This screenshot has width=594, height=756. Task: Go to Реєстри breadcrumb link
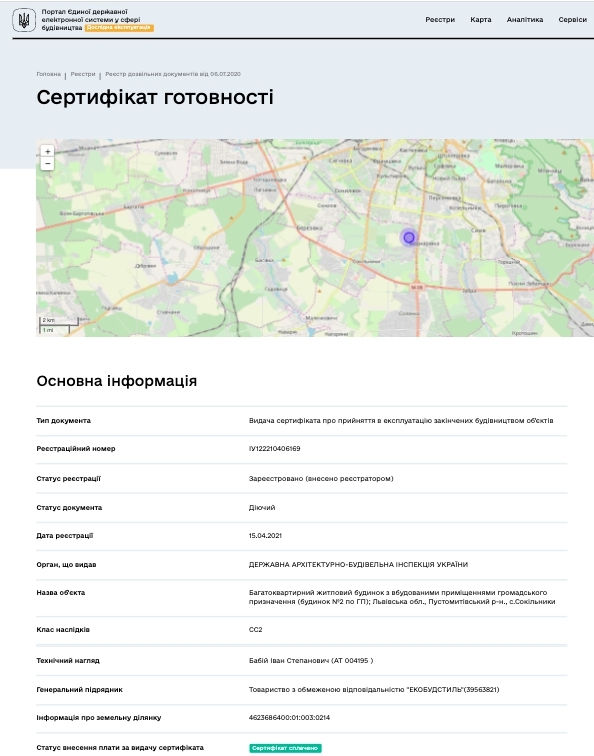tap(83, 74)
